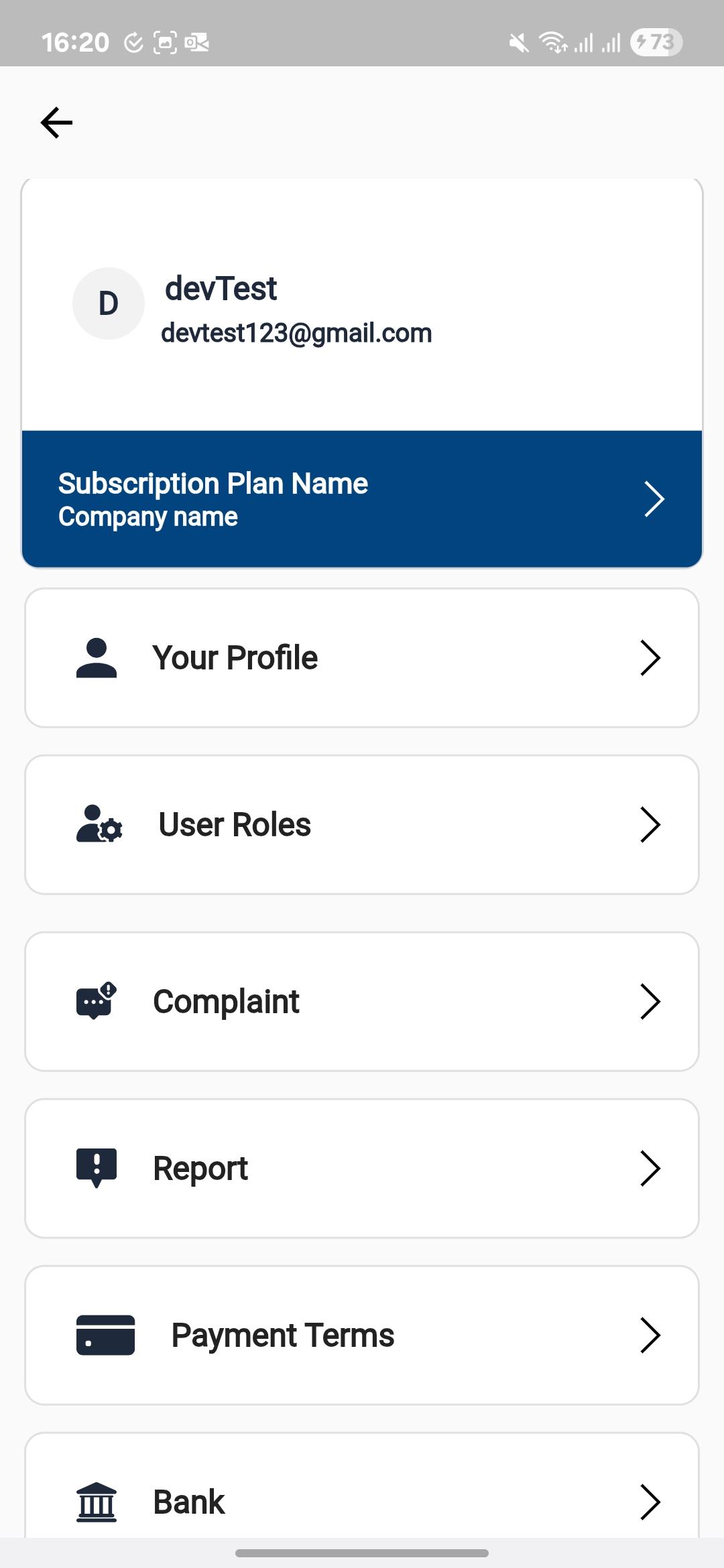724x1568 pixels.
Task: Open Complaint using its right chevron
Action: [650, 1001]
